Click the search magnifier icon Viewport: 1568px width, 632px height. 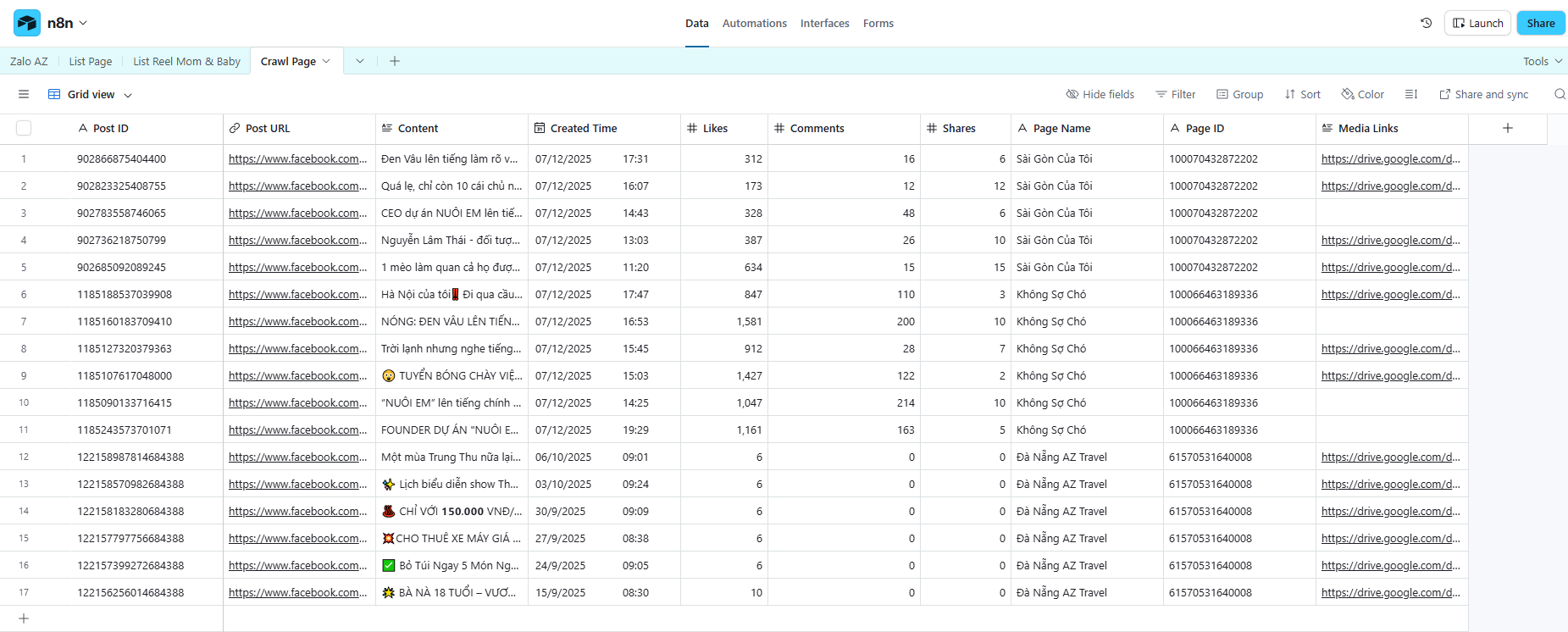coord(1560,94)
